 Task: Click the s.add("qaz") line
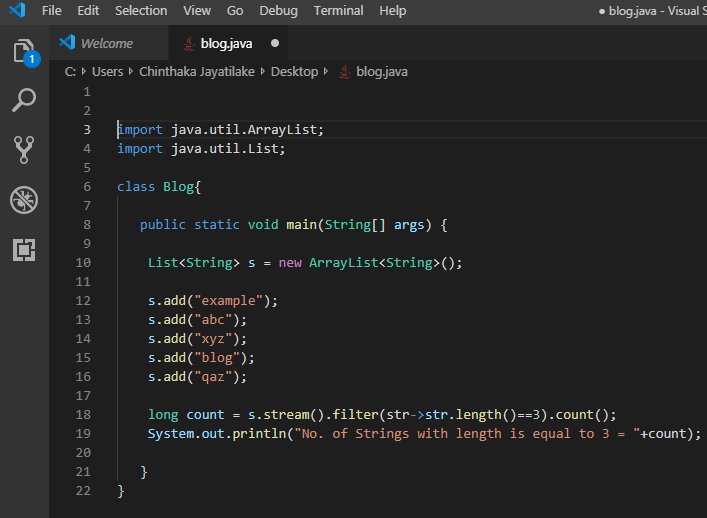pyautogui.click(x=197, y=377)
